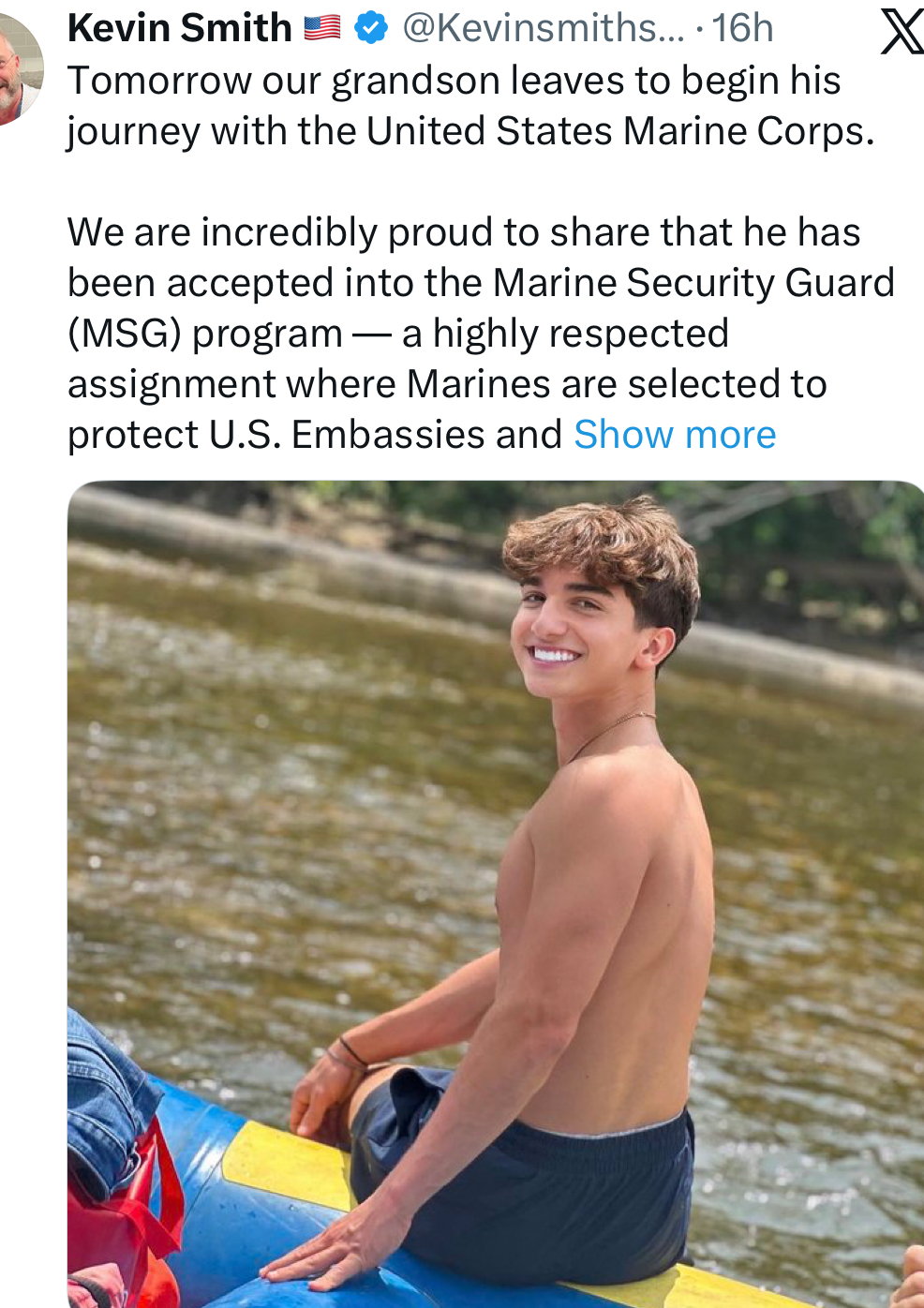The height and width of the screenshot is (1308, 924).
Task: Click the paragraph starting We are incredibly proud
Action: (x=469, y=334)
